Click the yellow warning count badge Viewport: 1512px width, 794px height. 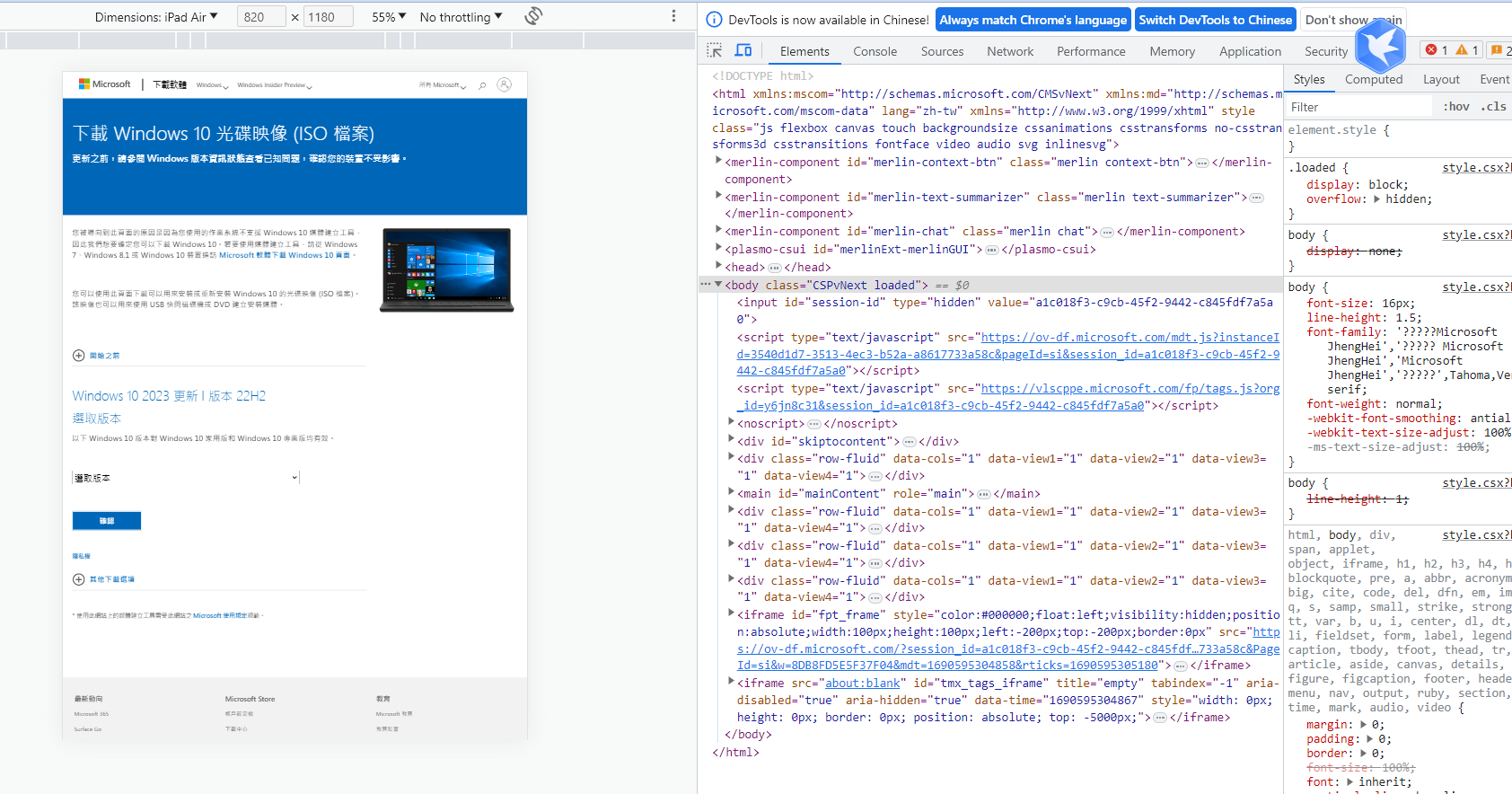1467,50
